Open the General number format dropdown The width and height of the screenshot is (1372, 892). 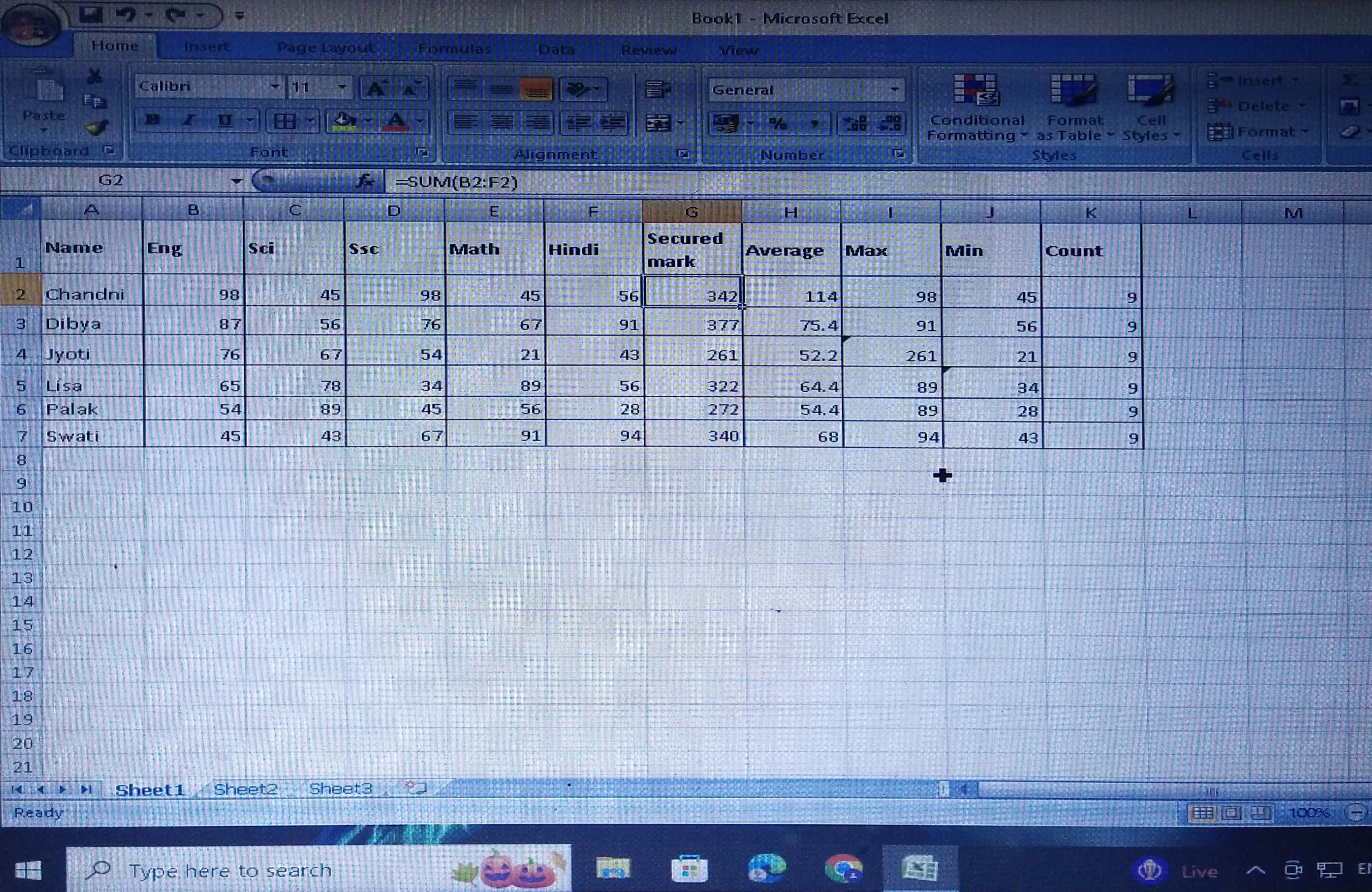pos(894,90)
